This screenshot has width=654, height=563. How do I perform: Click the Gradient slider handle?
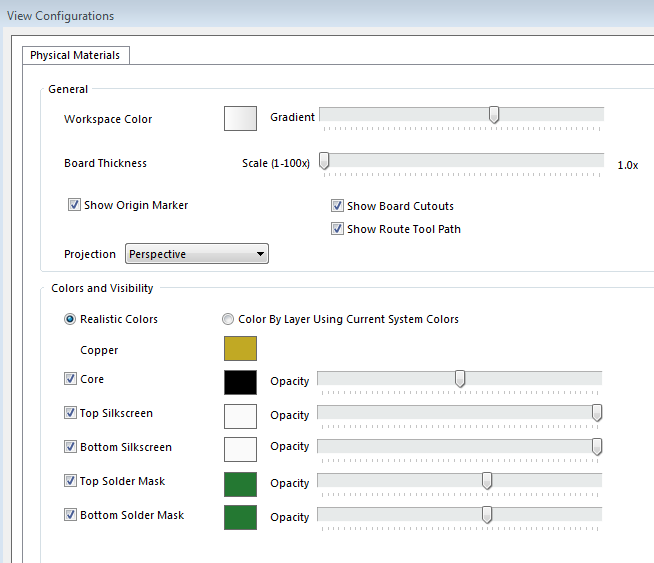pos(493,116)
